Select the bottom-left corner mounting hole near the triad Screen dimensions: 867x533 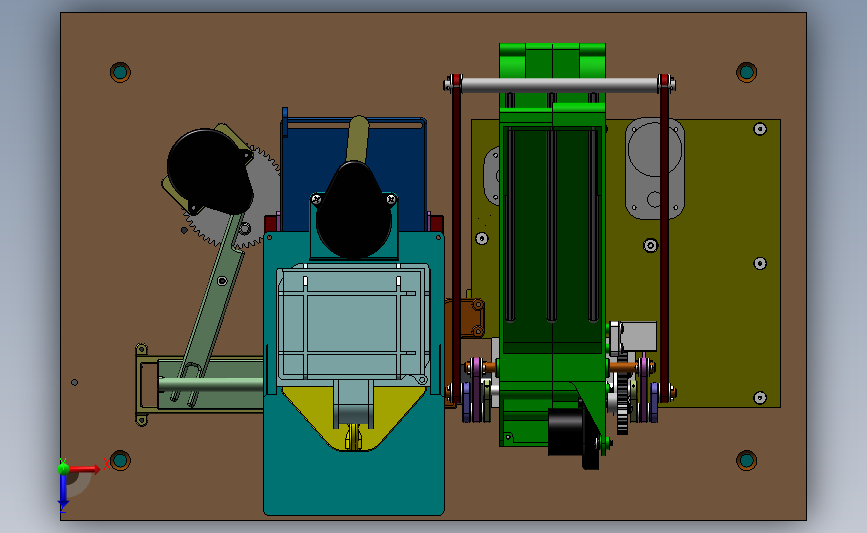(x=120, y=460)
